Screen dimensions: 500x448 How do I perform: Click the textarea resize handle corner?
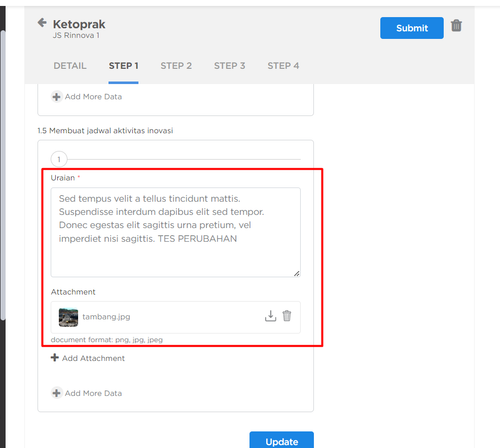click(297, 273)
